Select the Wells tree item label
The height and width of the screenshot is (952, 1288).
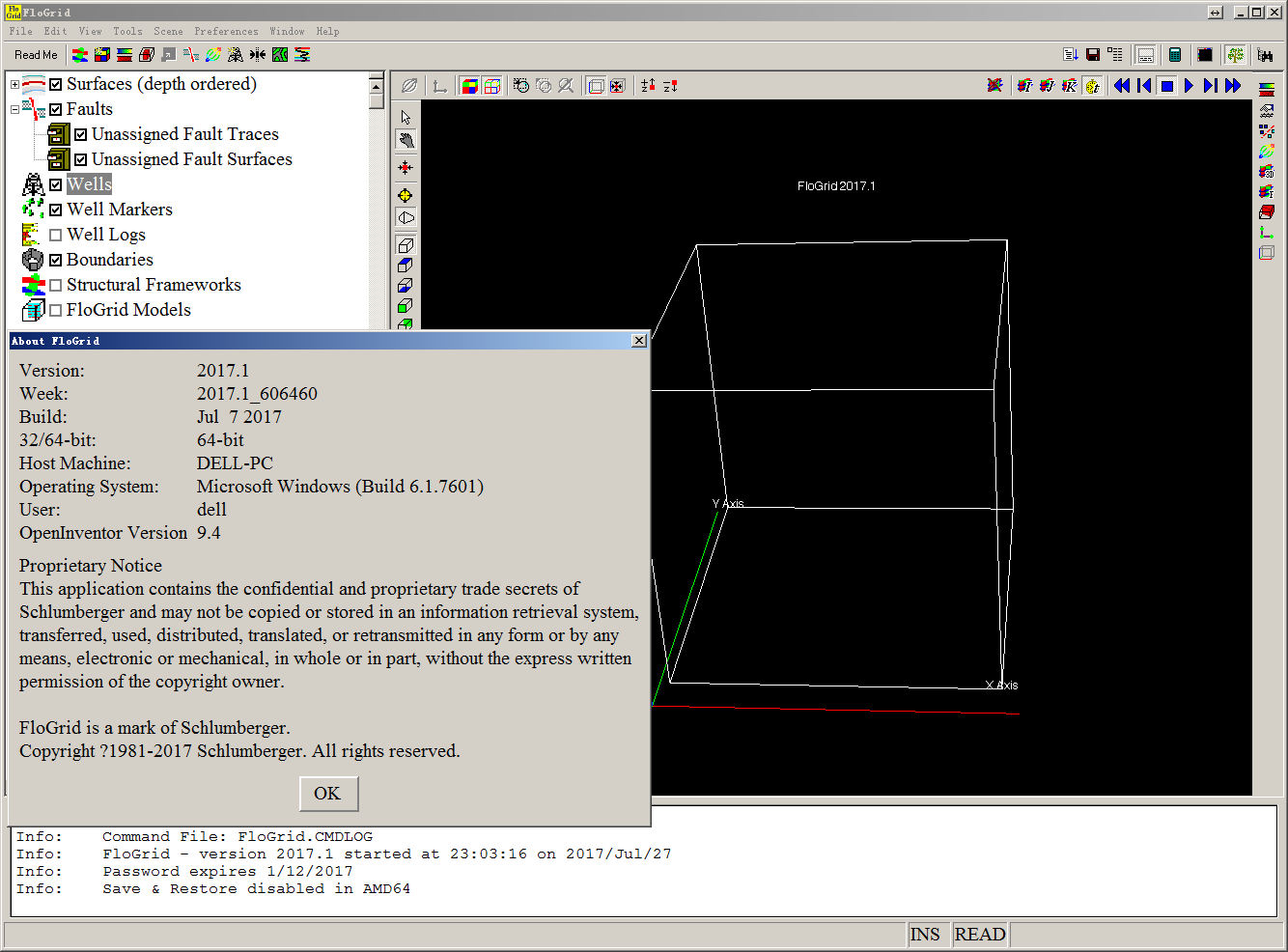pyautogui.click(x=89, y=184)
